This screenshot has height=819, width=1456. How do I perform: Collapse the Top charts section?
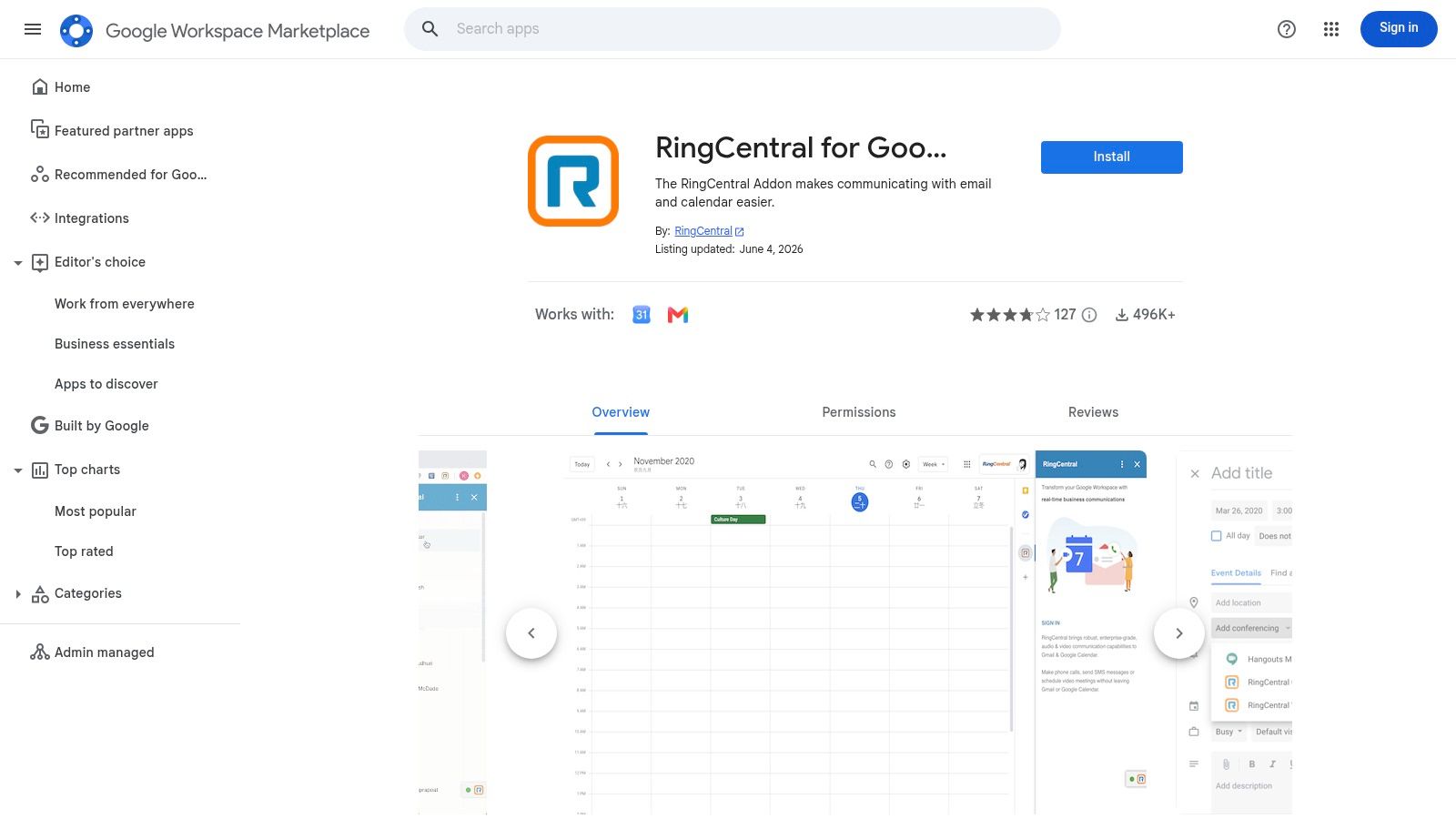click(x=18, y=470)
